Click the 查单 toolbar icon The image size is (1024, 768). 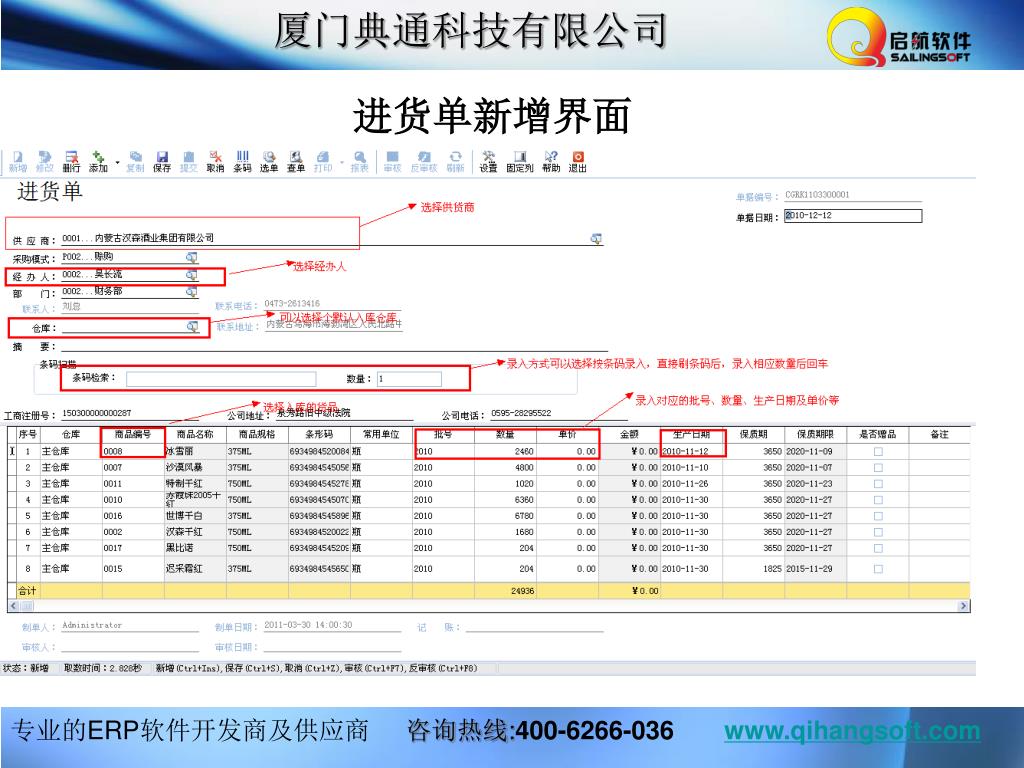point(296,161)
